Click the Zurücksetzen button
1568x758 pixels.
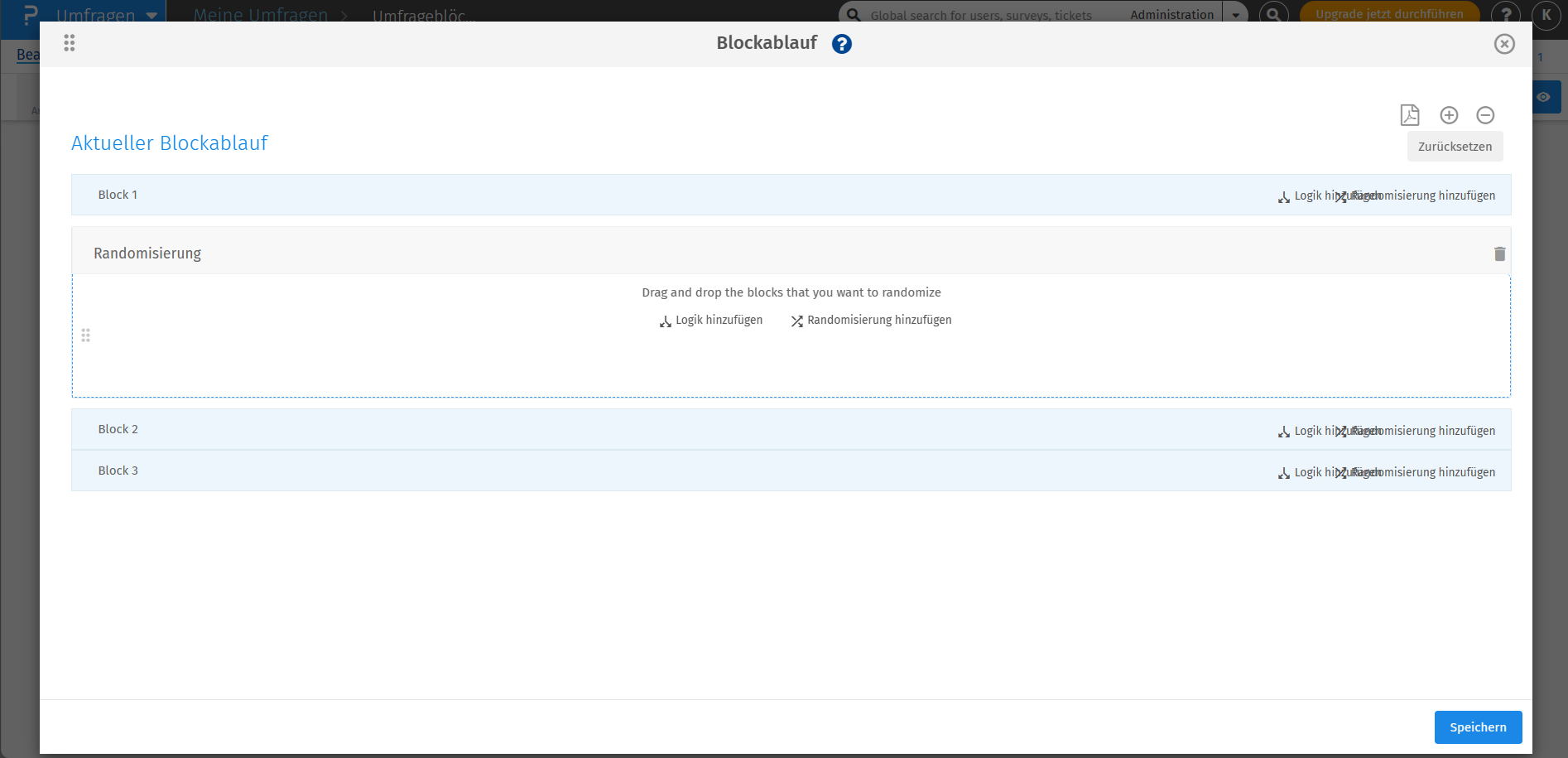pyautogui.click(x=1455, y=147)
